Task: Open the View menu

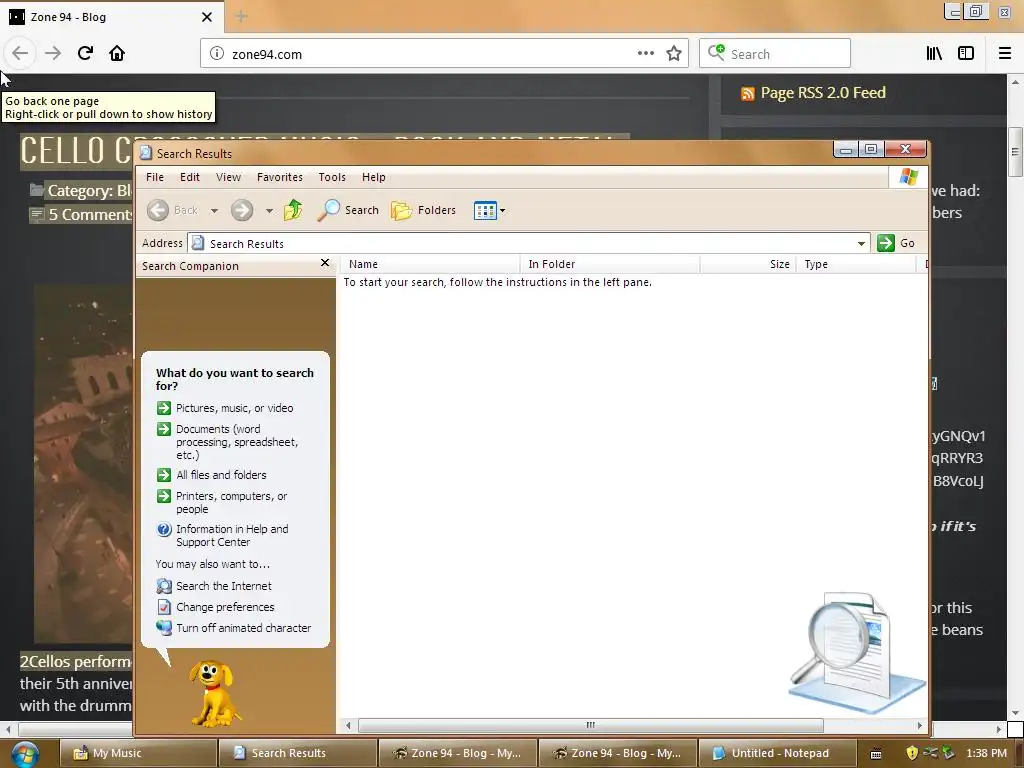Action: 229,177
